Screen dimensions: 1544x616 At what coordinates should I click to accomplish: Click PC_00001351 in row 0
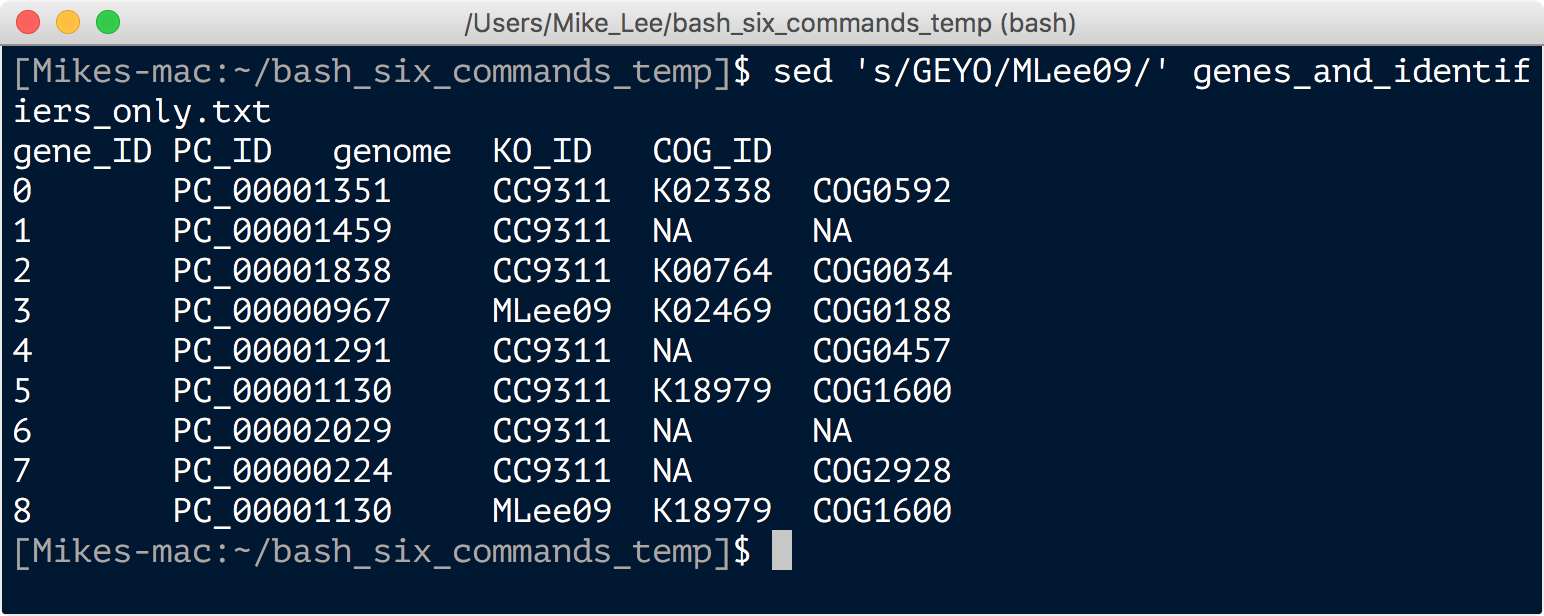coord(282,191)
